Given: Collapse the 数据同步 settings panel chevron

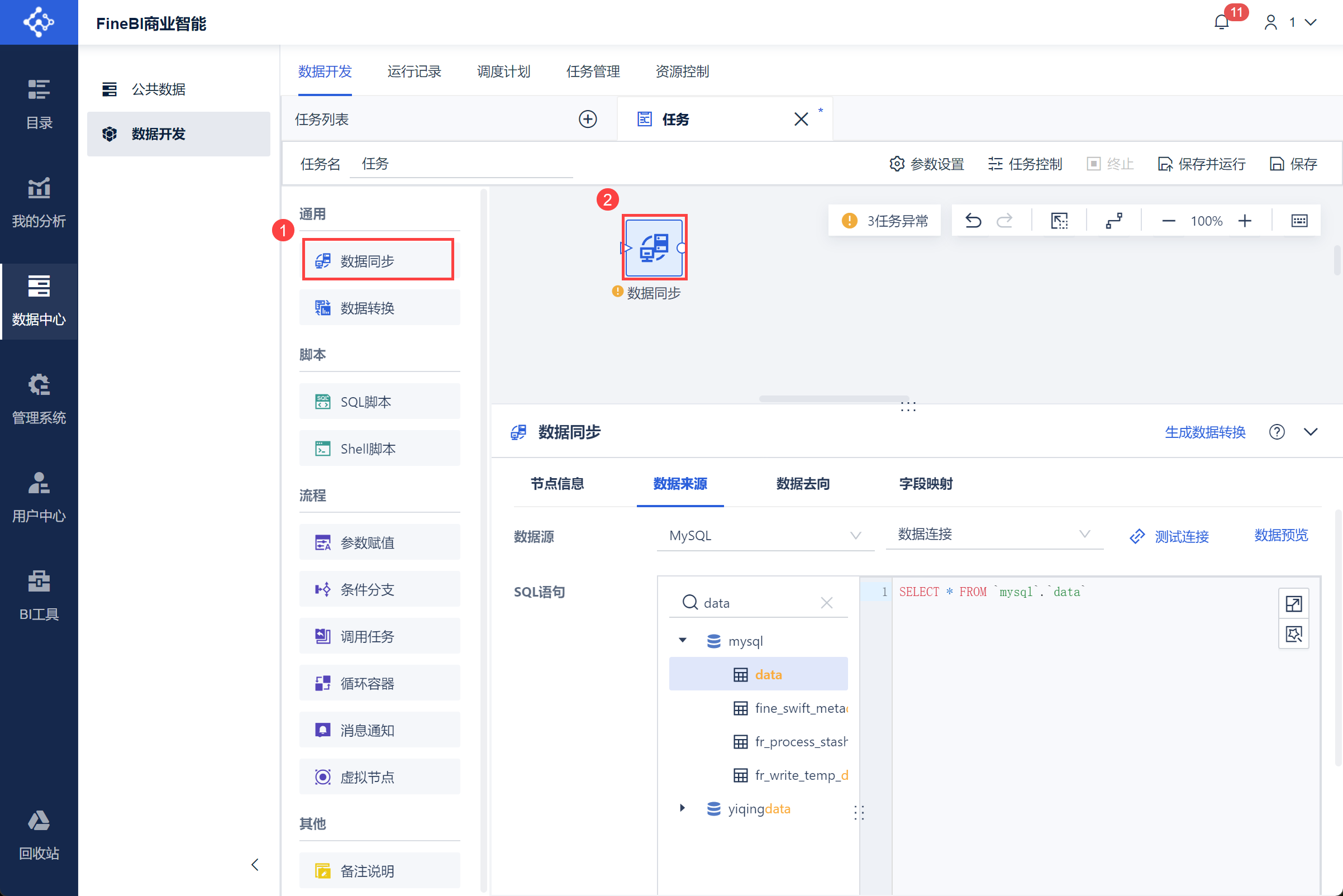Looking at the screenshot, I should click(x=1311, y=432).
